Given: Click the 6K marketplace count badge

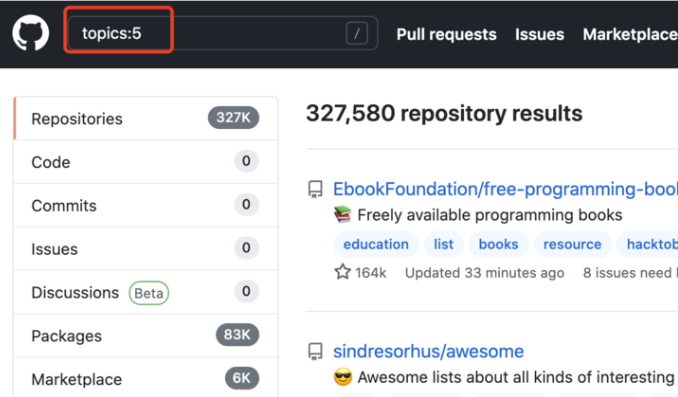Looking at the screenshot, I should 242,378.
